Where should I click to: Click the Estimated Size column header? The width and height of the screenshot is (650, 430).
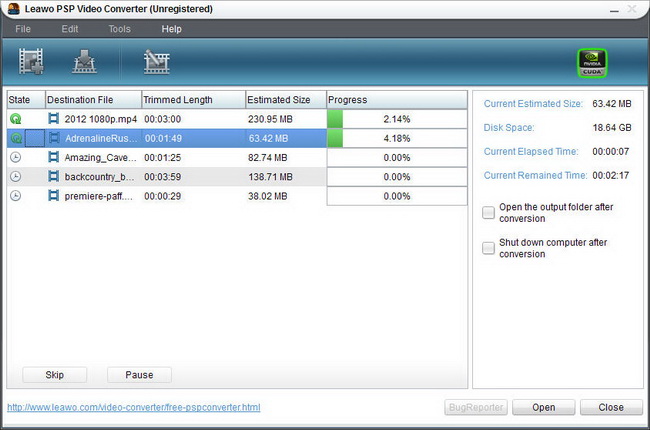[x=286, y=100]
